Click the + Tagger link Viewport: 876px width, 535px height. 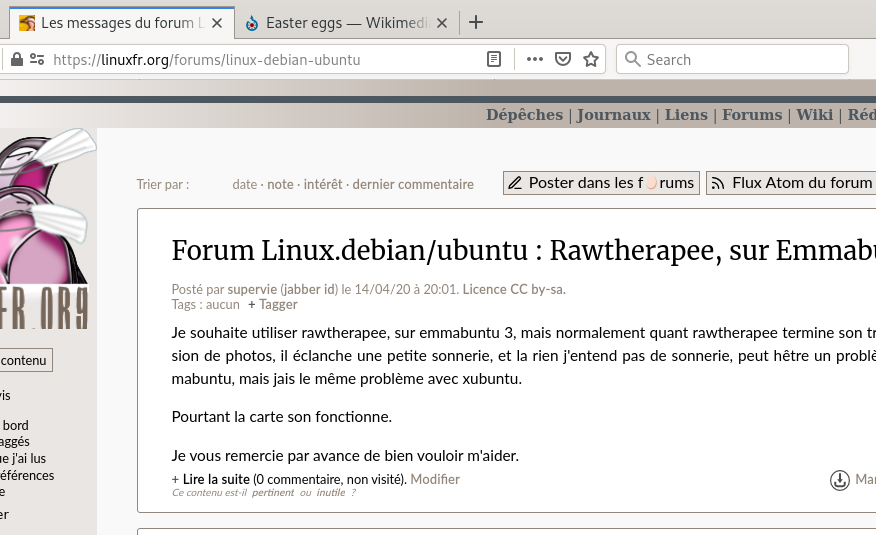(x=272, y=304)
